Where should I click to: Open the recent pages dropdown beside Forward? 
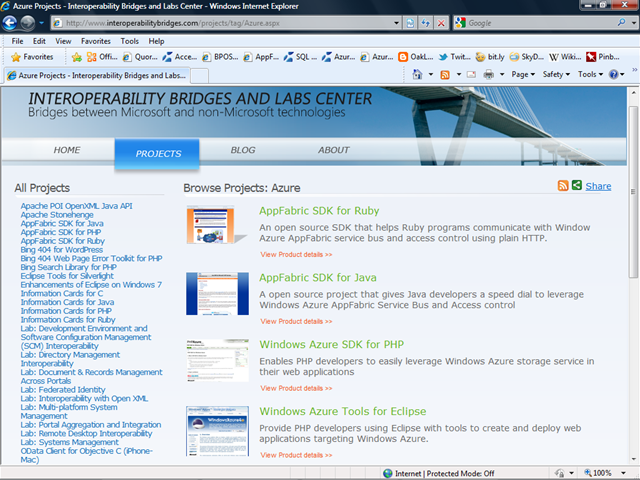[x=41, y=23]
